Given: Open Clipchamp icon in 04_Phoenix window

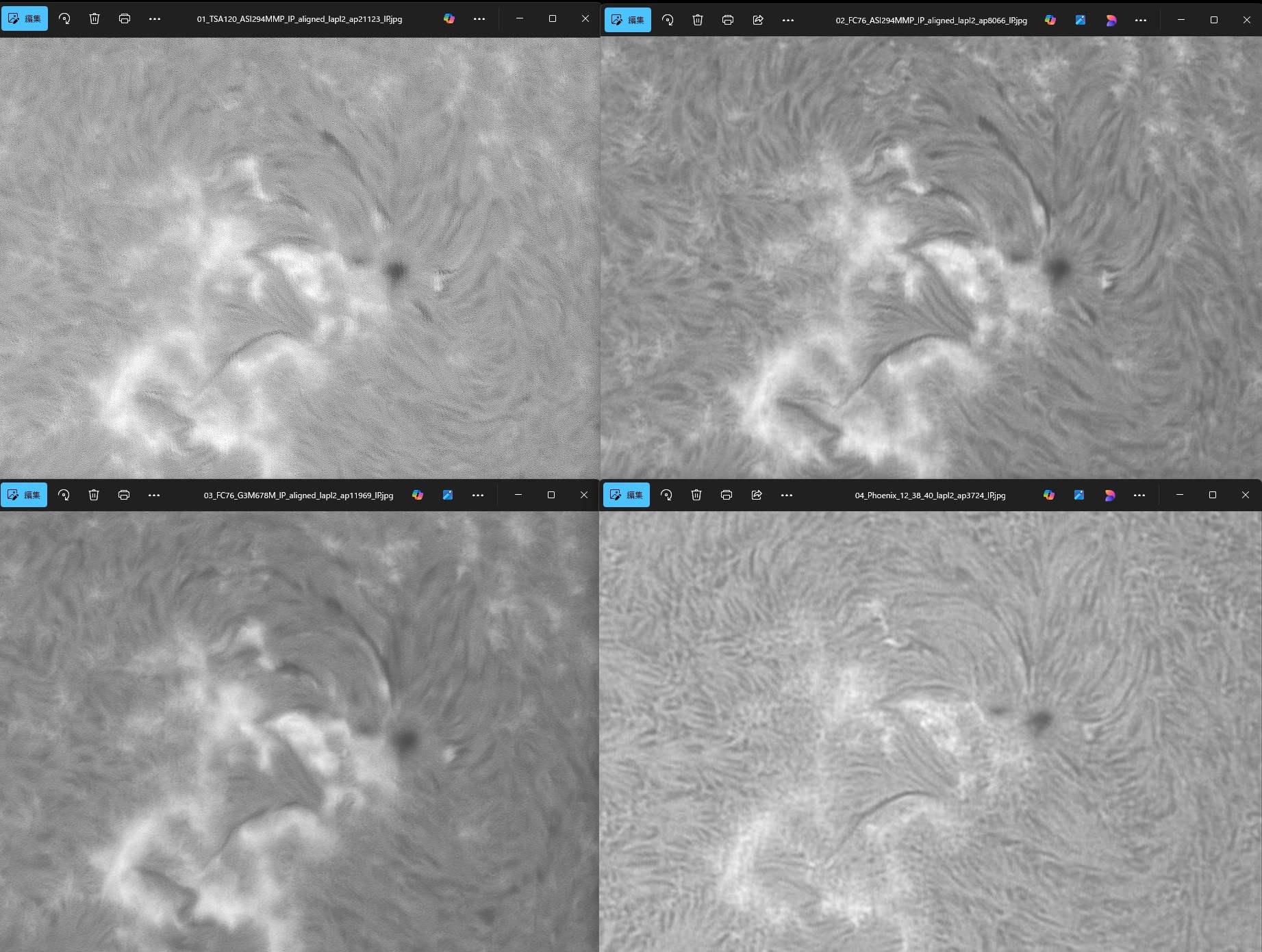Looking at the screenshot, I should (1109, 495).
